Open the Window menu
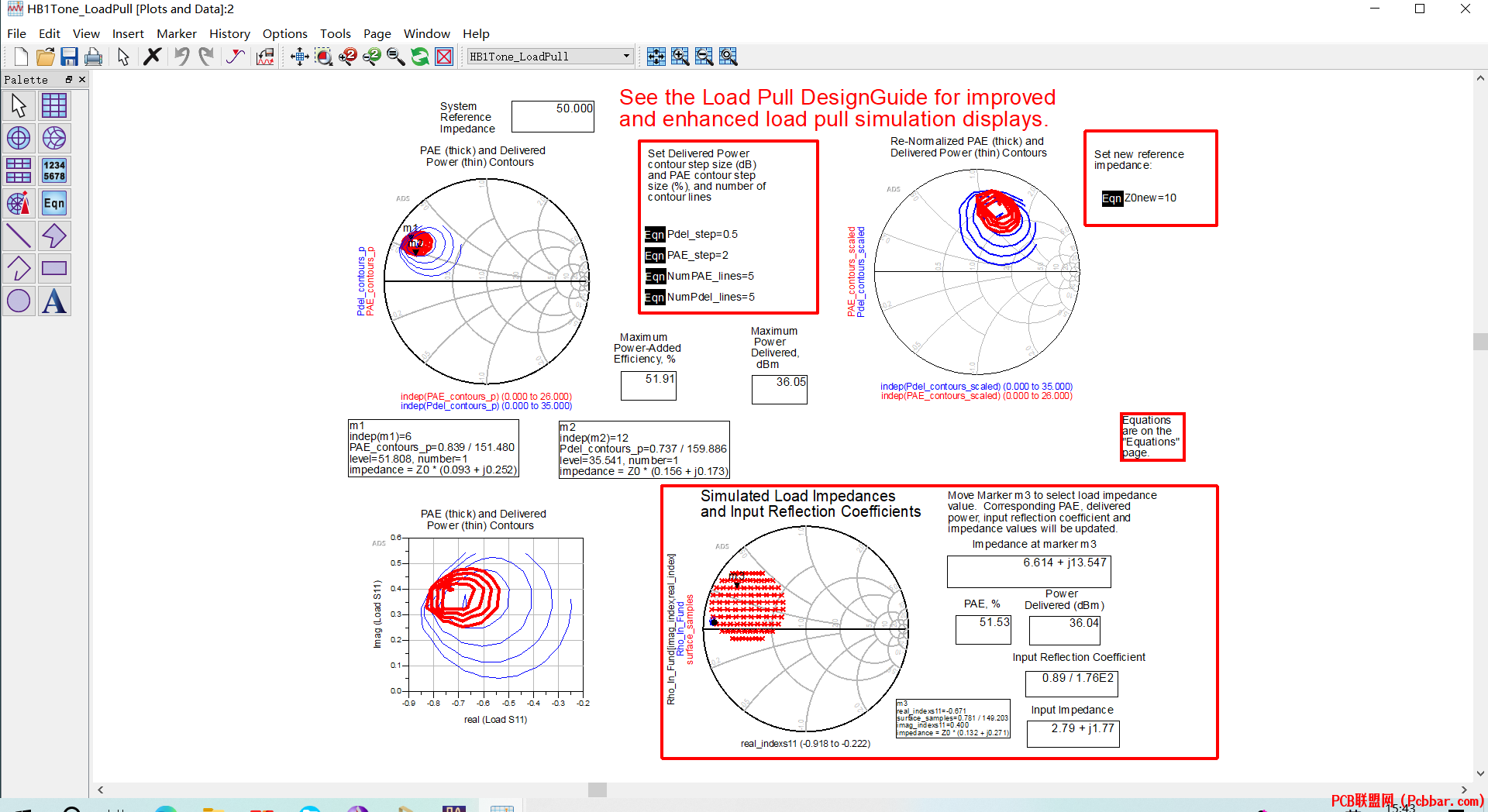Viewport: 1488px width, 812px height. click(x=426, y=33)
